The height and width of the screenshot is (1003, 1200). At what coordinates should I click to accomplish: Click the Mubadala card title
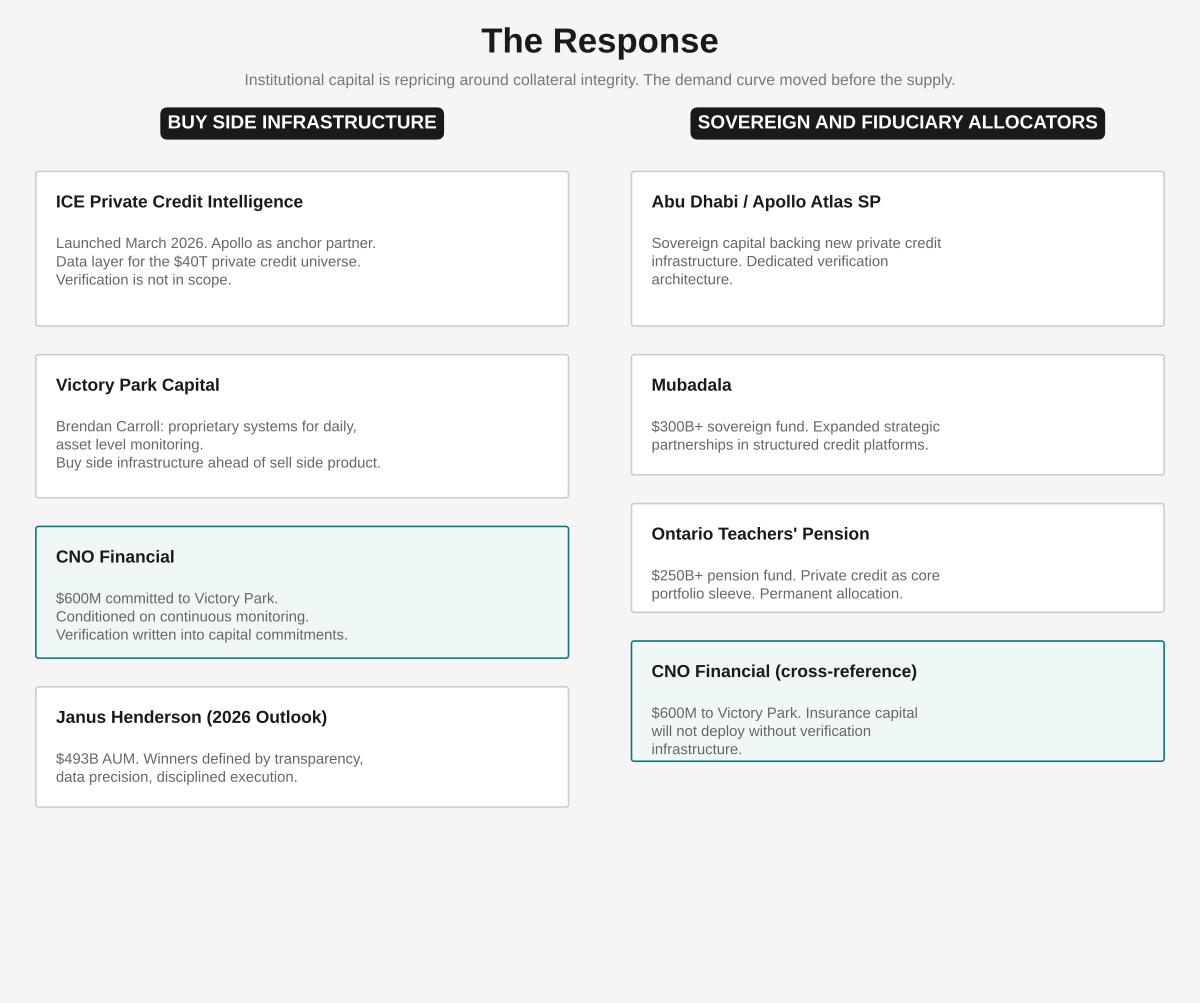(x=691, y=385)
